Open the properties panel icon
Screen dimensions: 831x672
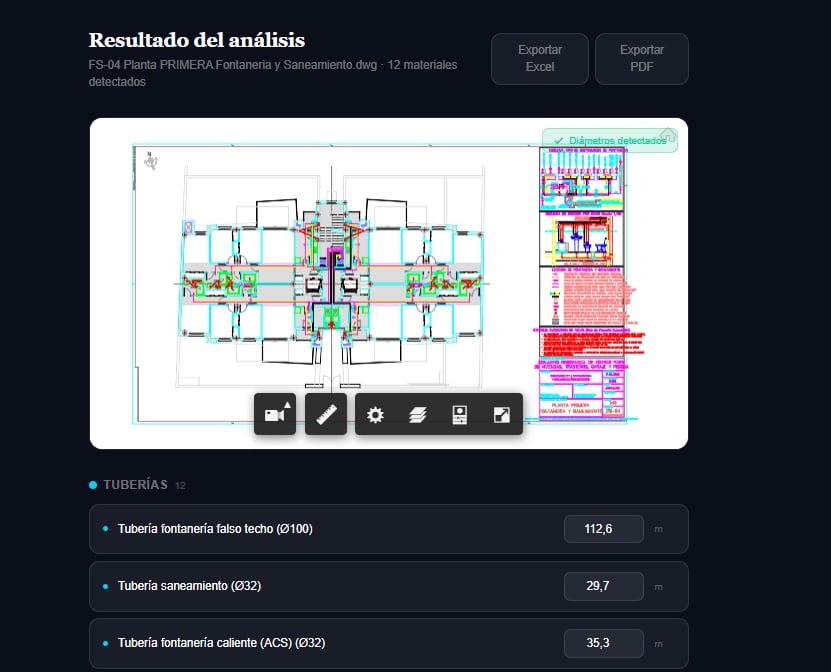click(459, 413)
